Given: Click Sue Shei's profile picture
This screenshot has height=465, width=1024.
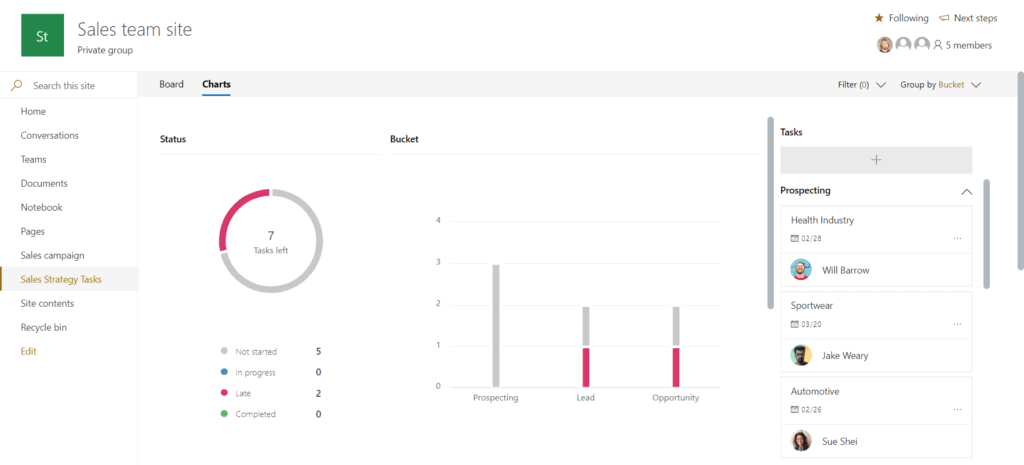Looking at the screenshot, I should pyautogui.click(x=801, y=441).
